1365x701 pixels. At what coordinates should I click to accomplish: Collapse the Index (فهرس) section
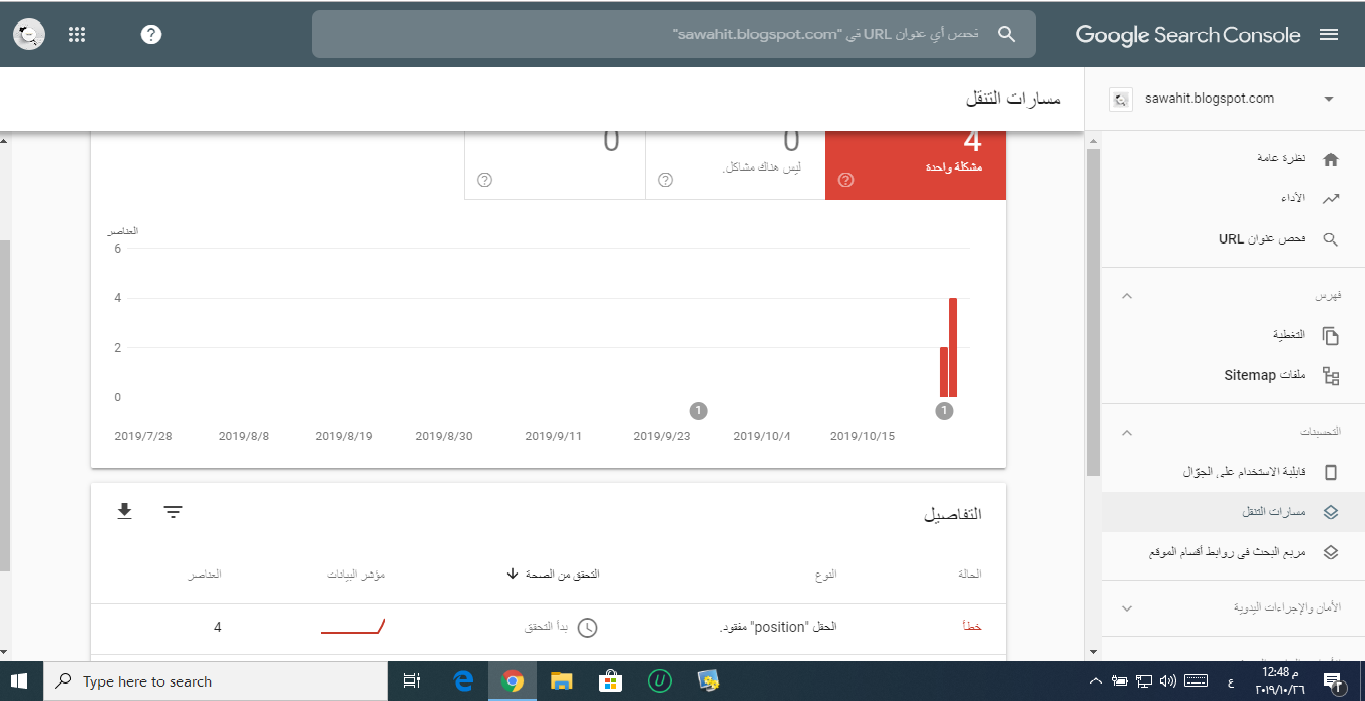tap(1127, 296)
